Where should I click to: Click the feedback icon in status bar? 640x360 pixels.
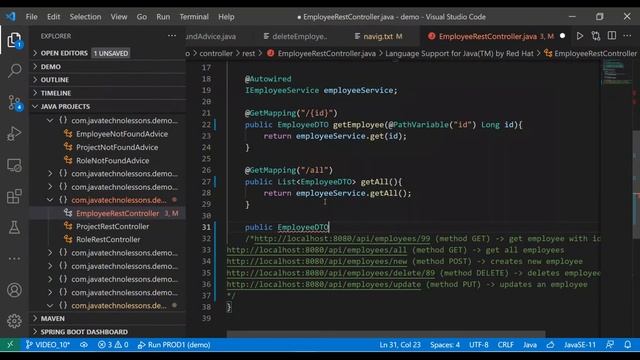click(x=610, y=345)
